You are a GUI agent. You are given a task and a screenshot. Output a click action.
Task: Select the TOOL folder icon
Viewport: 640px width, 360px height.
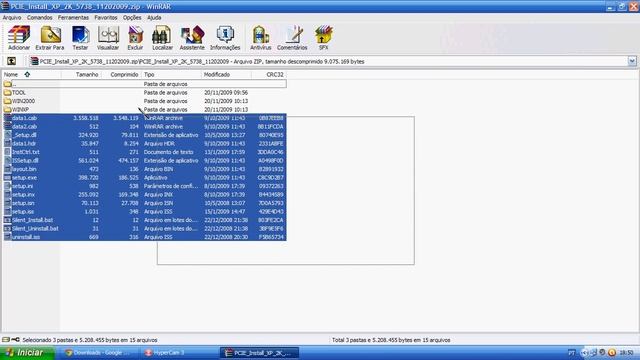[7, 93]
